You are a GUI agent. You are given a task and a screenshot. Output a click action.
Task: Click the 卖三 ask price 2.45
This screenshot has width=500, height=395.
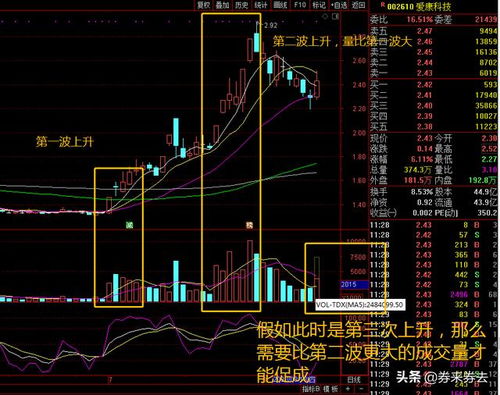tap(424, 52)
